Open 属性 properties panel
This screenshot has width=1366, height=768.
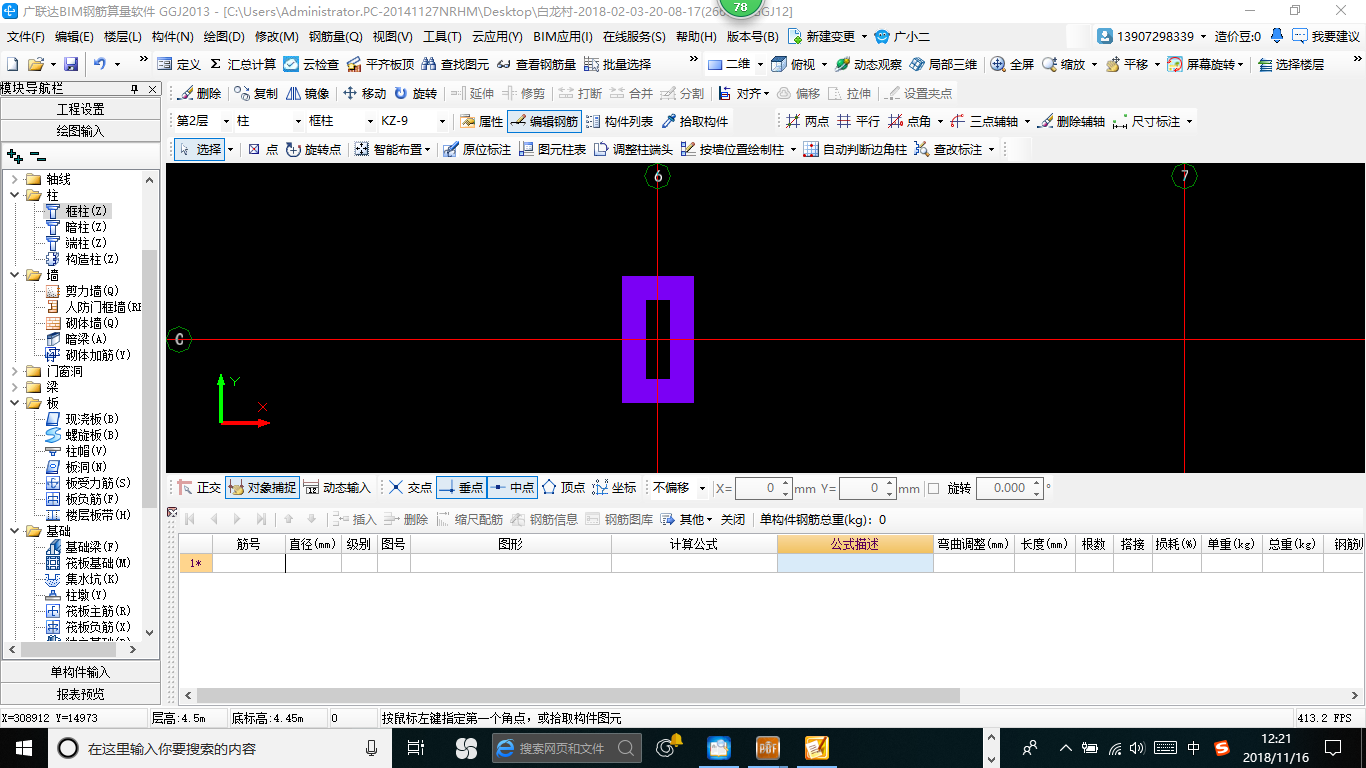point(480,121)
